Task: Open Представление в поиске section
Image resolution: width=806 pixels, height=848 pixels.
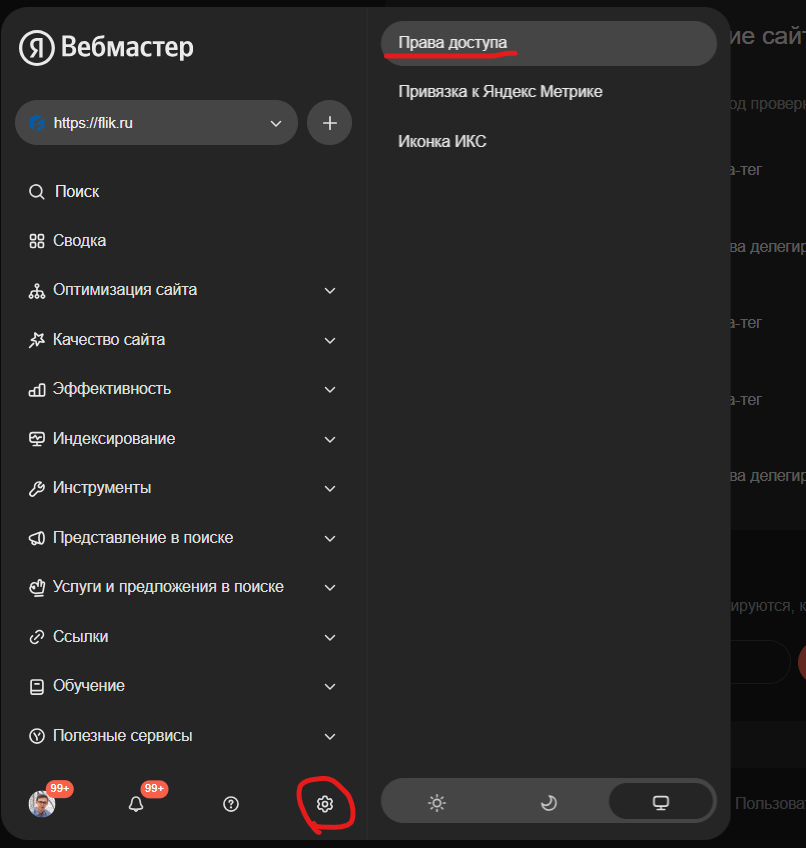Action: 143,538
